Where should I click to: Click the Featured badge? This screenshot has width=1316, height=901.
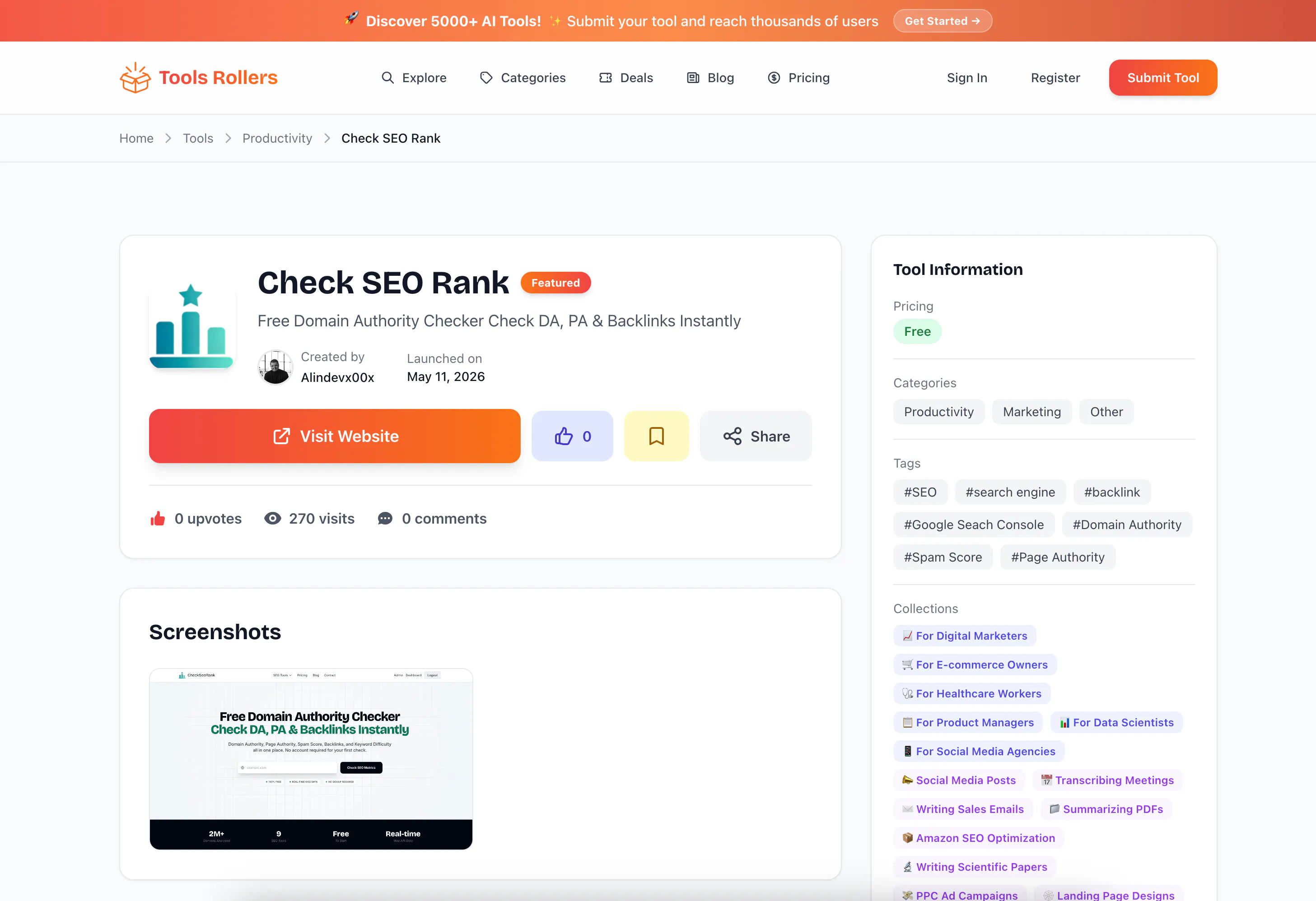pos(555,283)
